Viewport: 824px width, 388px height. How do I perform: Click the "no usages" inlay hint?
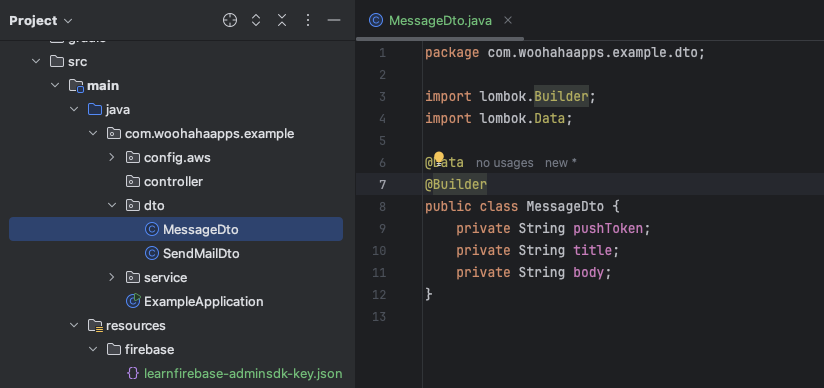(x=504, y=163)
